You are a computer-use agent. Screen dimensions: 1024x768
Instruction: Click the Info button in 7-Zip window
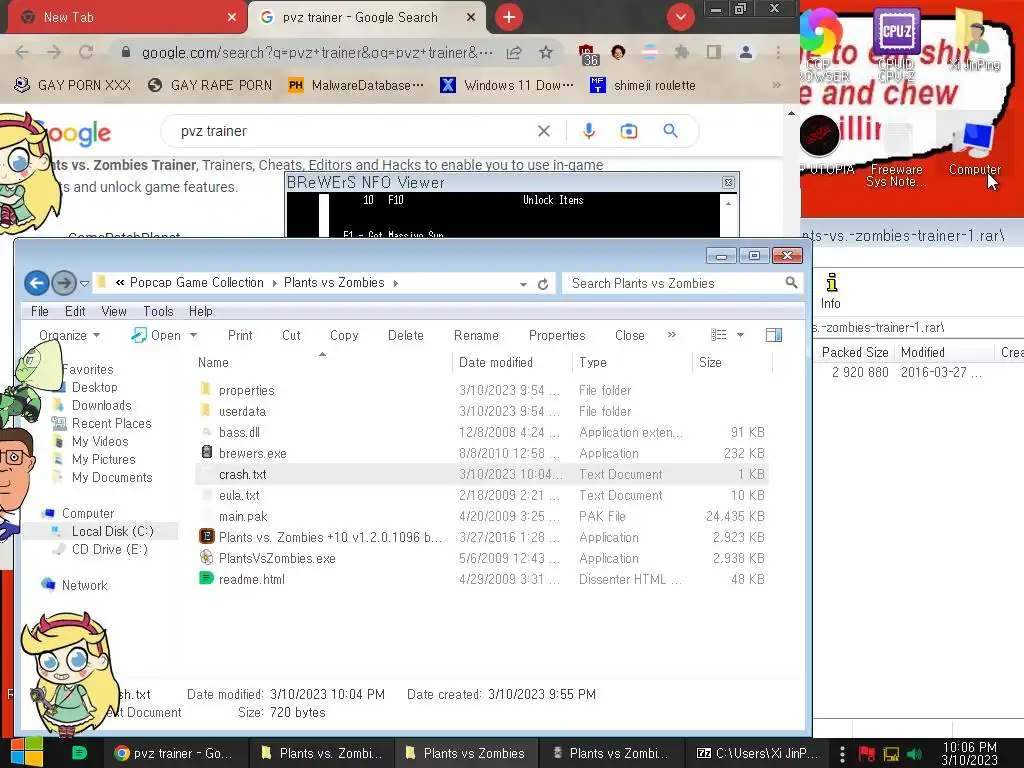(x=831, y=291)
